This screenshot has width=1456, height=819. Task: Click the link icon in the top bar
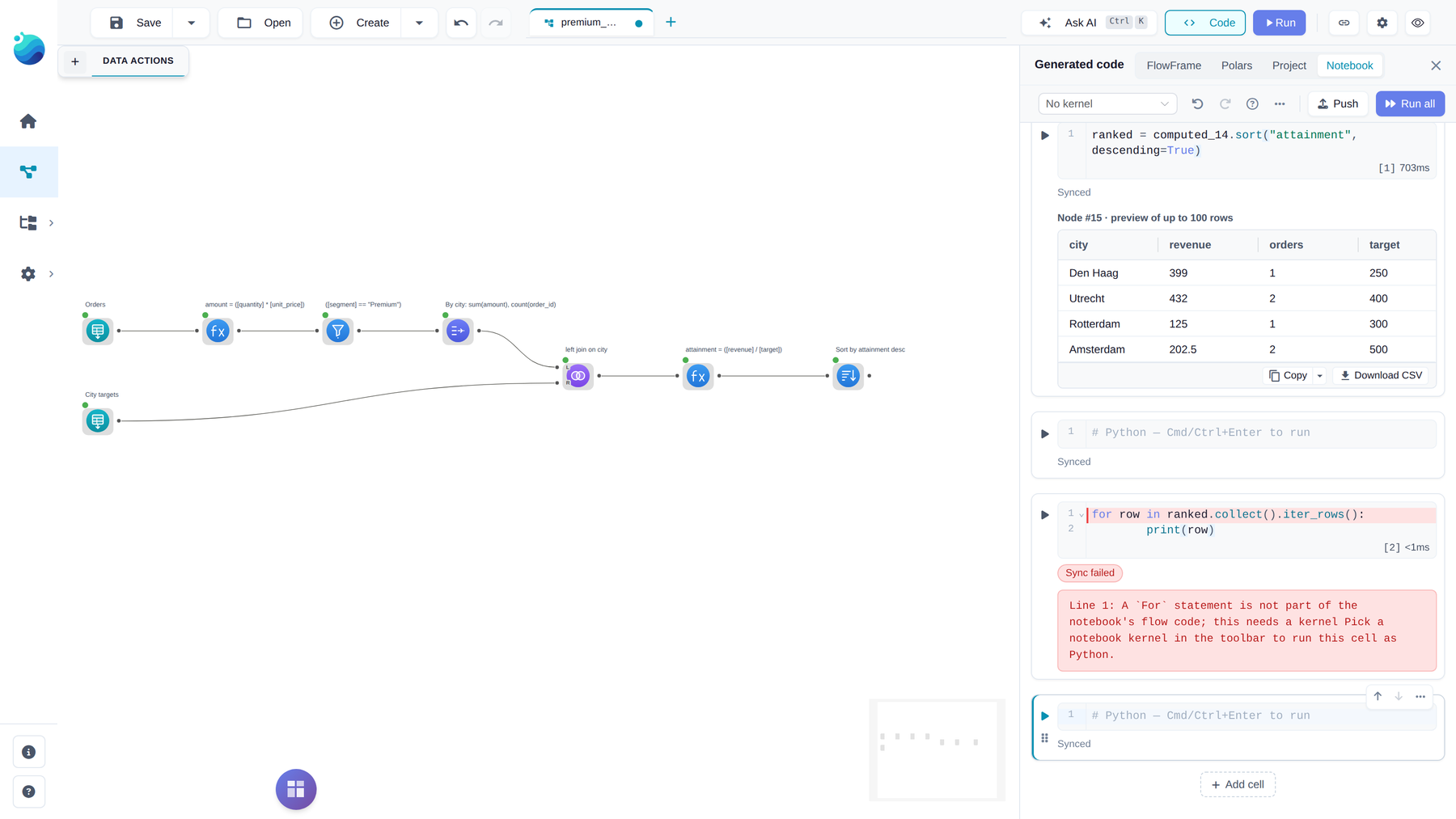point(1344,23)
